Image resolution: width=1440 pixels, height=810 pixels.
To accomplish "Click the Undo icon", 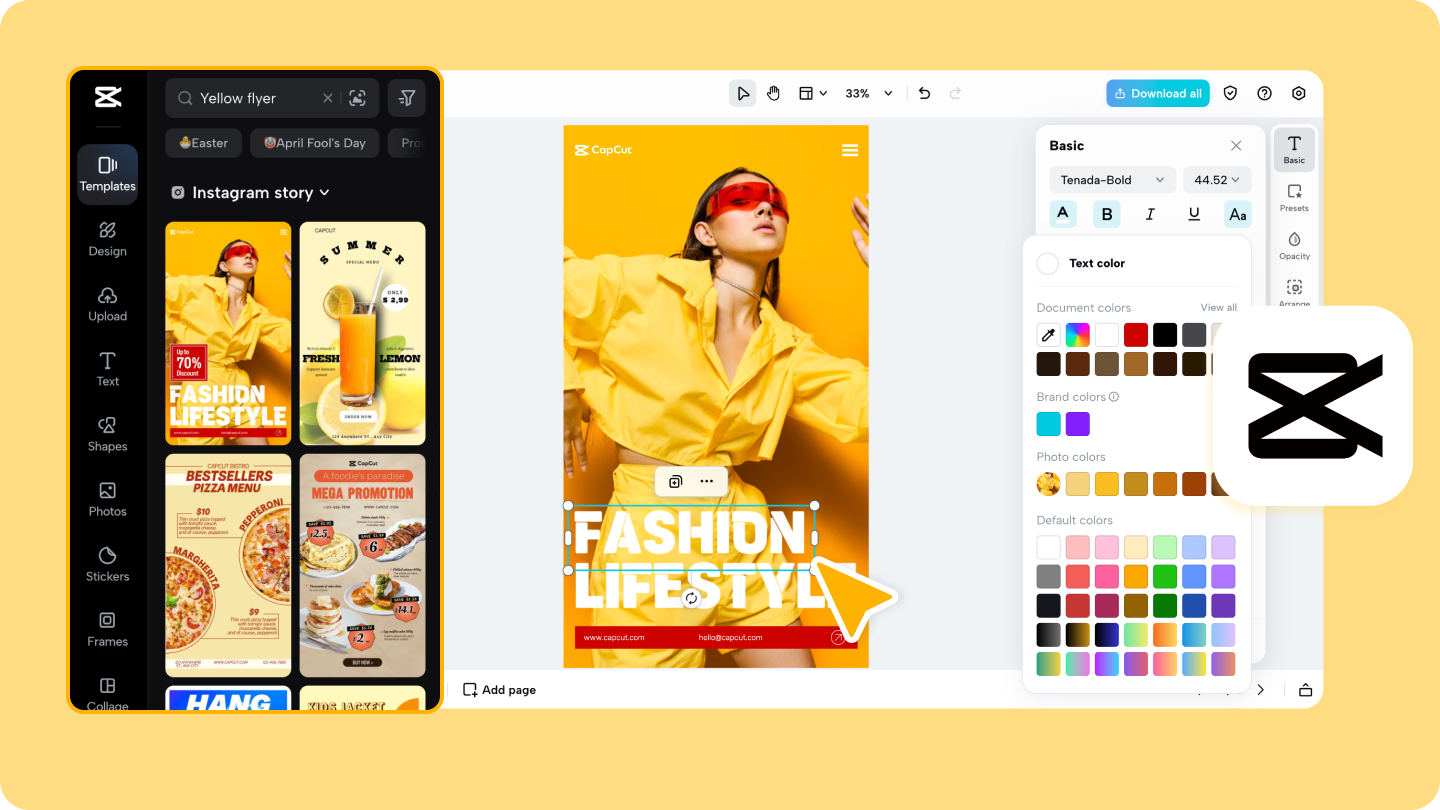I will [924, 92].
